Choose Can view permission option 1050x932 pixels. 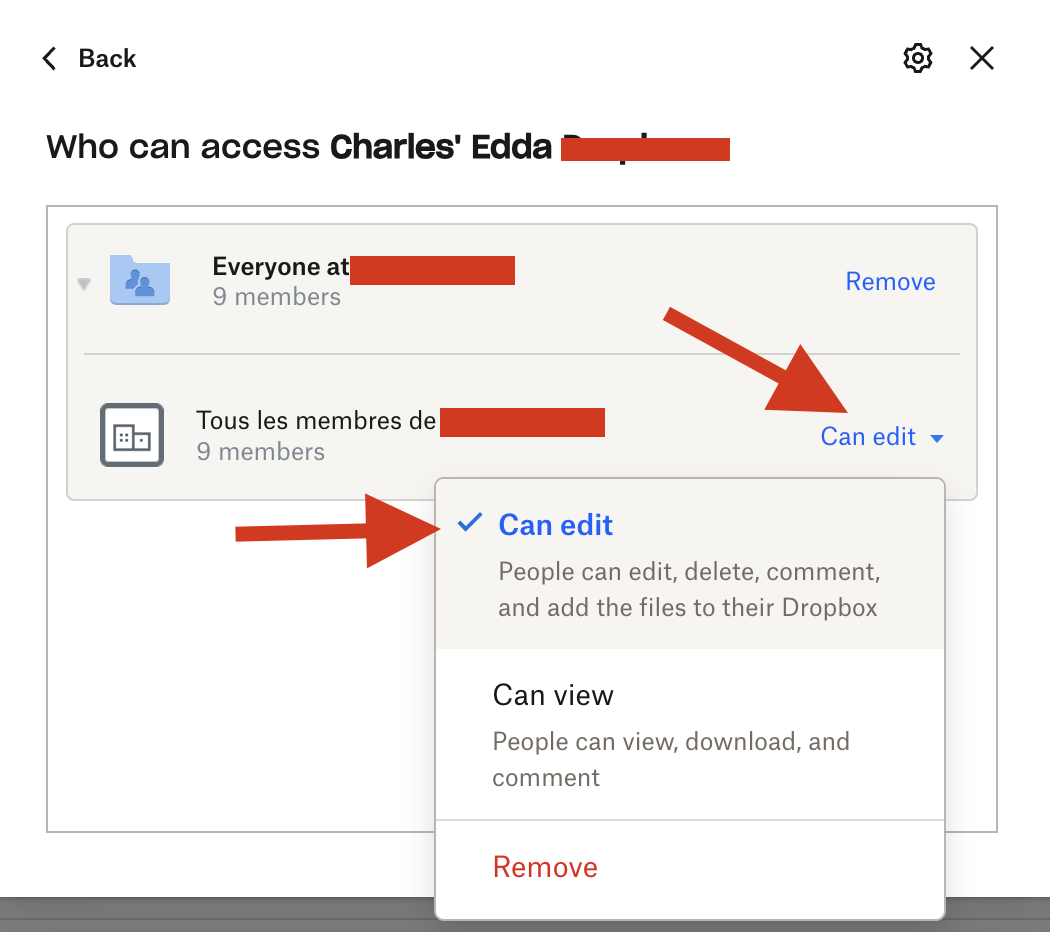[690, 734]
